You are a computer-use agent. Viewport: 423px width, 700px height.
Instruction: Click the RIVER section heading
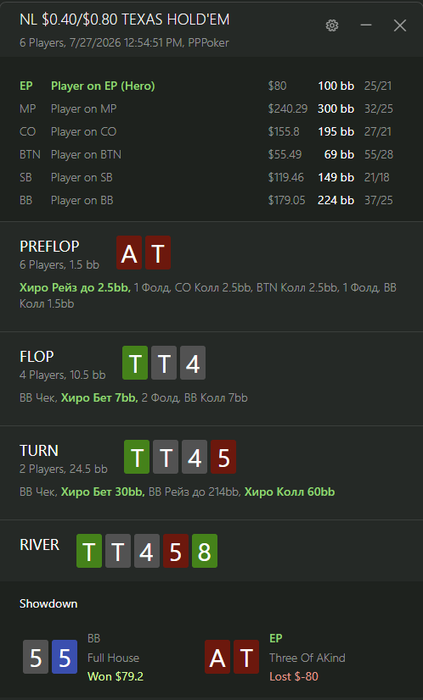39,545
